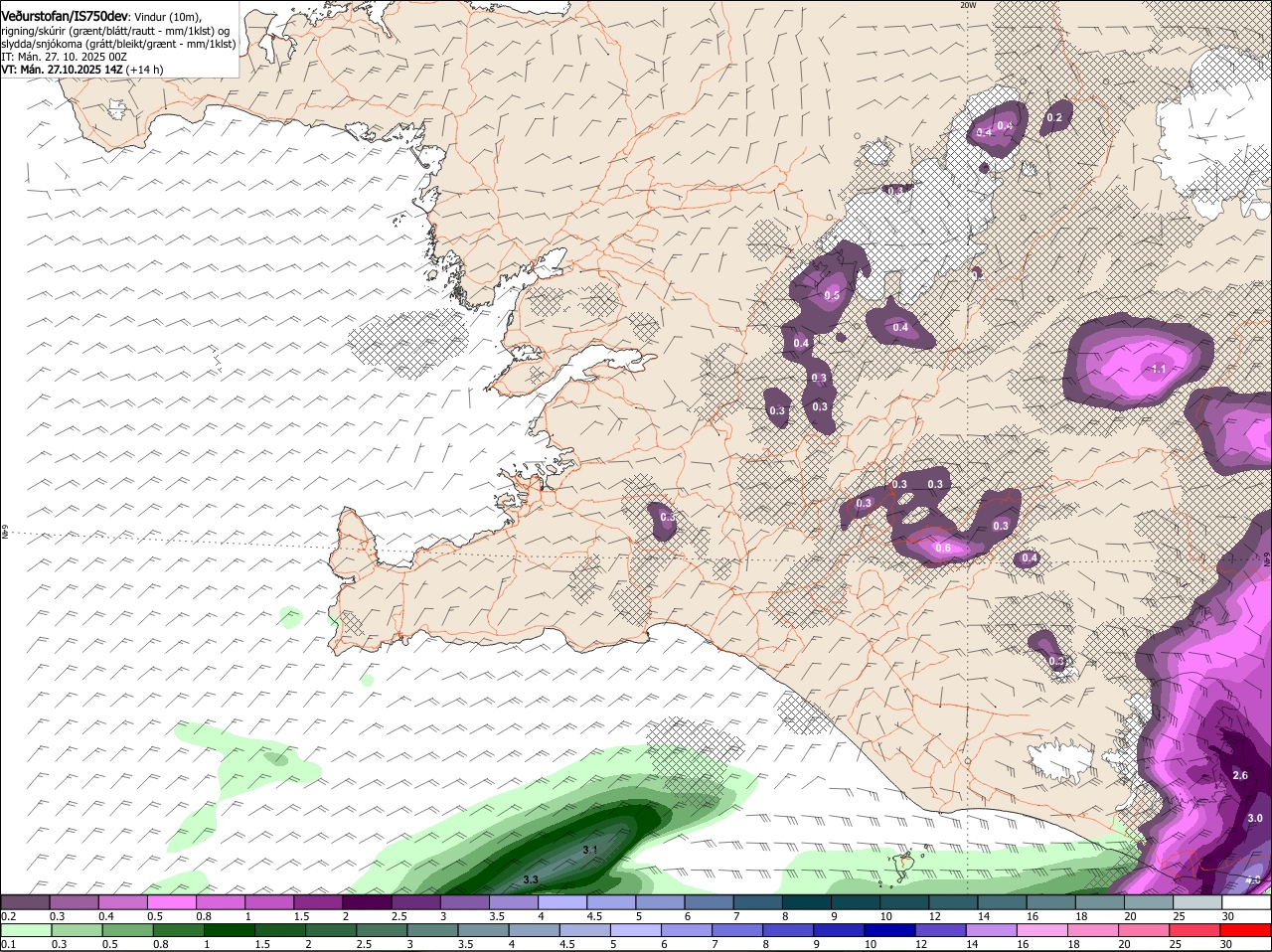Pick the darkest green swatch labeled 1 in lower row

[230, 930]
